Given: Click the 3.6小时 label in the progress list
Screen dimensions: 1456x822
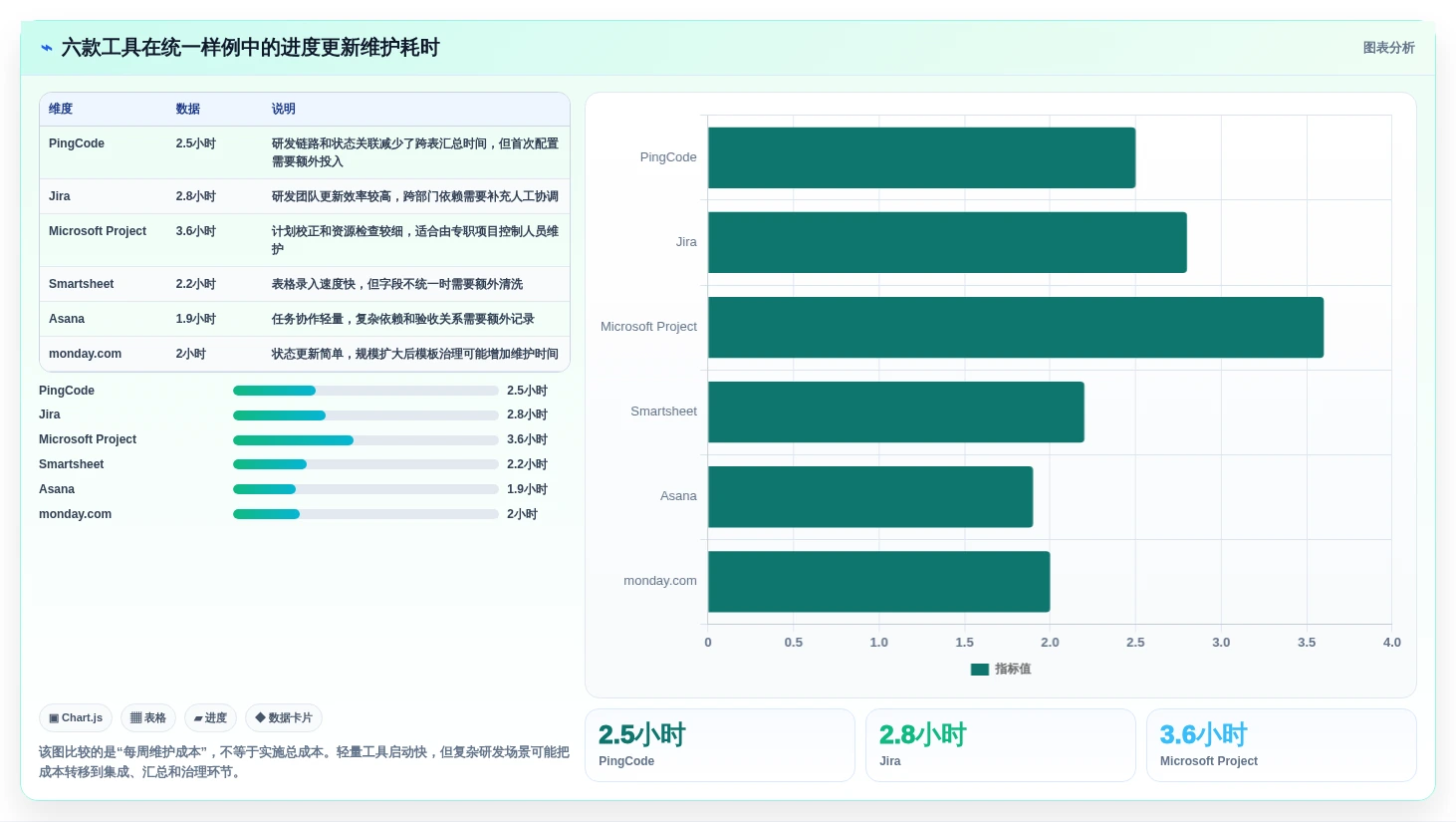Looking at the screenshot, I should [x=527, y=440].
